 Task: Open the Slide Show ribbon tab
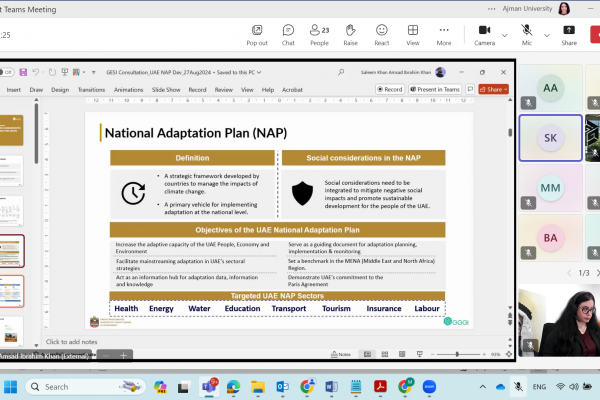click(x=166, y=89)
